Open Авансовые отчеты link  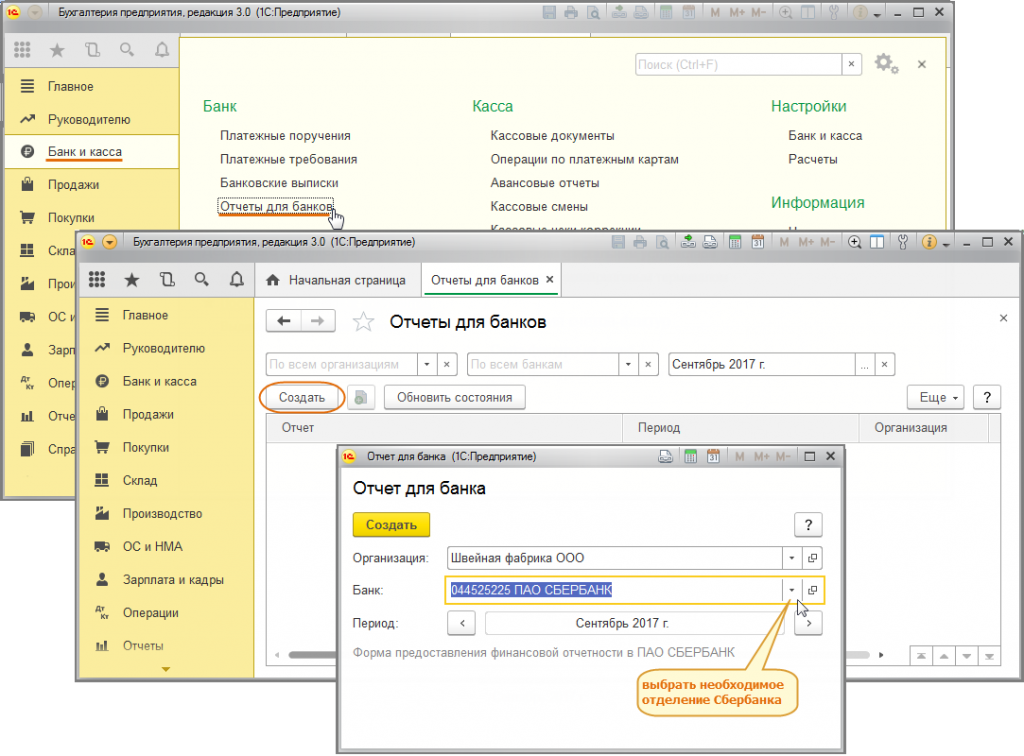(x=545, y=183)
